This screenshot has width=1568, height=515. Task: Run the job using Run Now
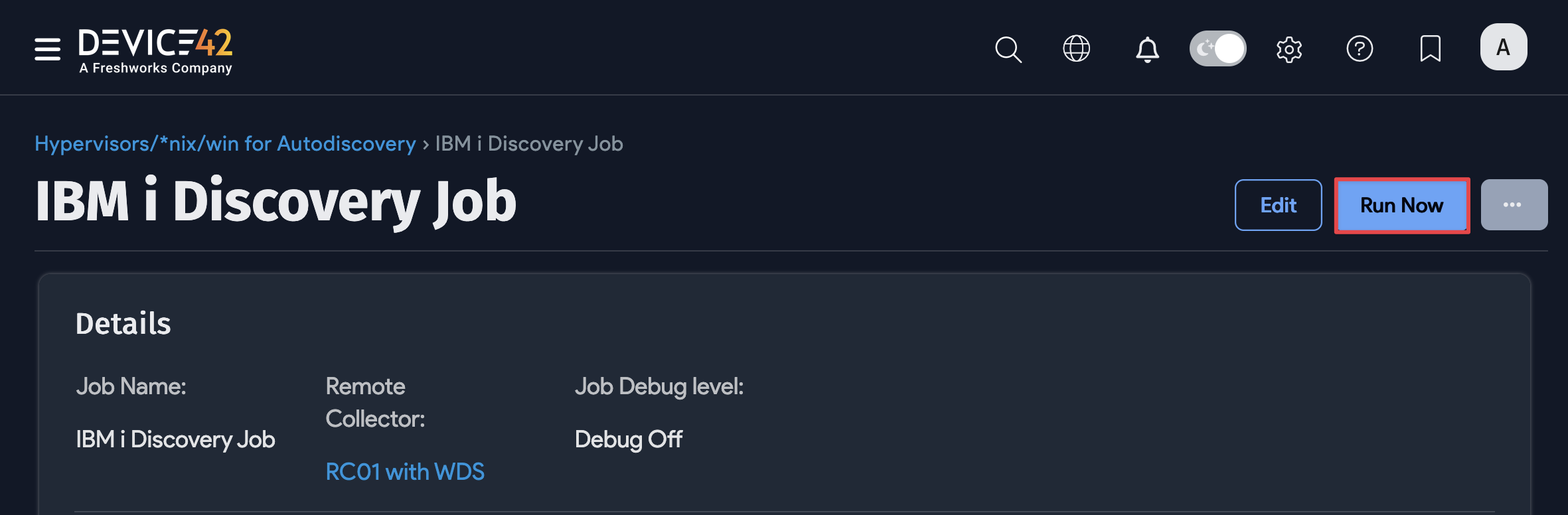pyautogui.click(x=1401, y=205)
